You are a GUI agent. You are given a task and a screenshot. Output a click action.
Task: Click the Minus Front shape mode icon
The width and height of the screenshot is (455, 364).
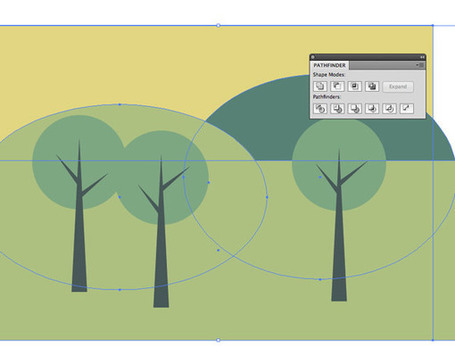click(x=337, y=86)
